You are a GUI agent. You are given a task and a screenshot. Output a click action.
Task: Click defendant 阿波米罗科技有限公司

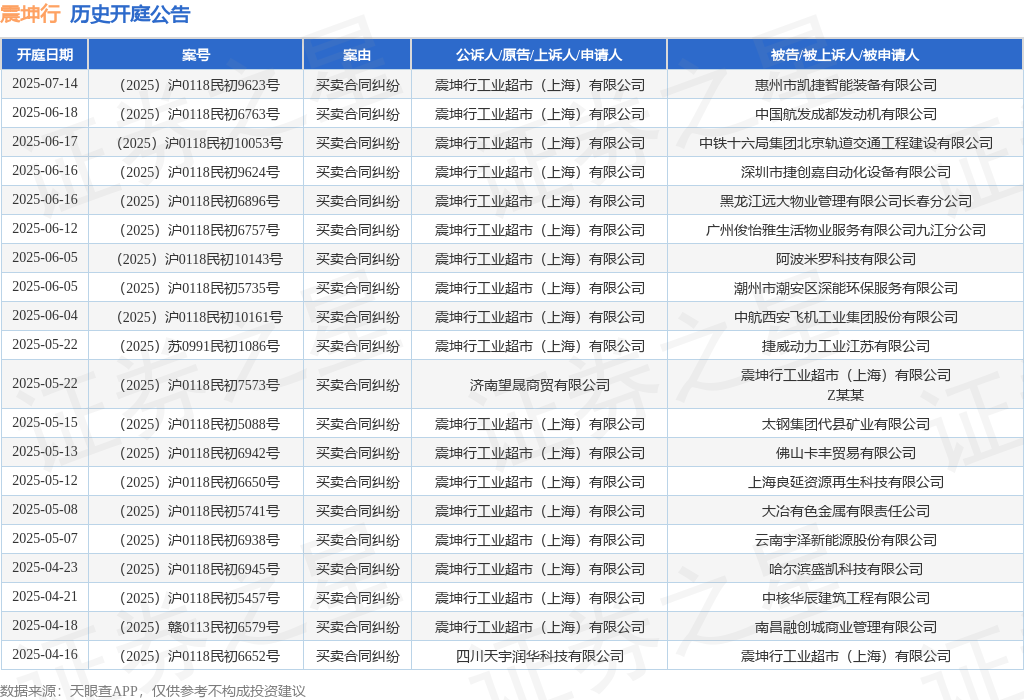point(846,259)
